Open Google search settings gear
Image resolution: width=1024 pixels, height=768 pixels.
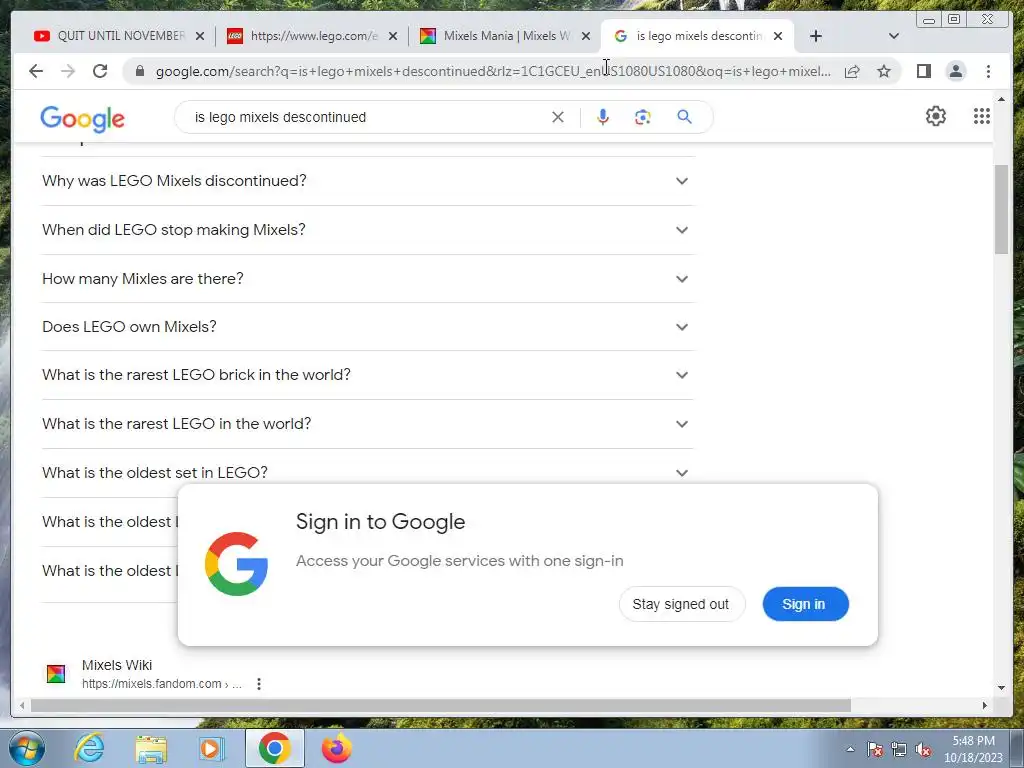click(936, 116)
